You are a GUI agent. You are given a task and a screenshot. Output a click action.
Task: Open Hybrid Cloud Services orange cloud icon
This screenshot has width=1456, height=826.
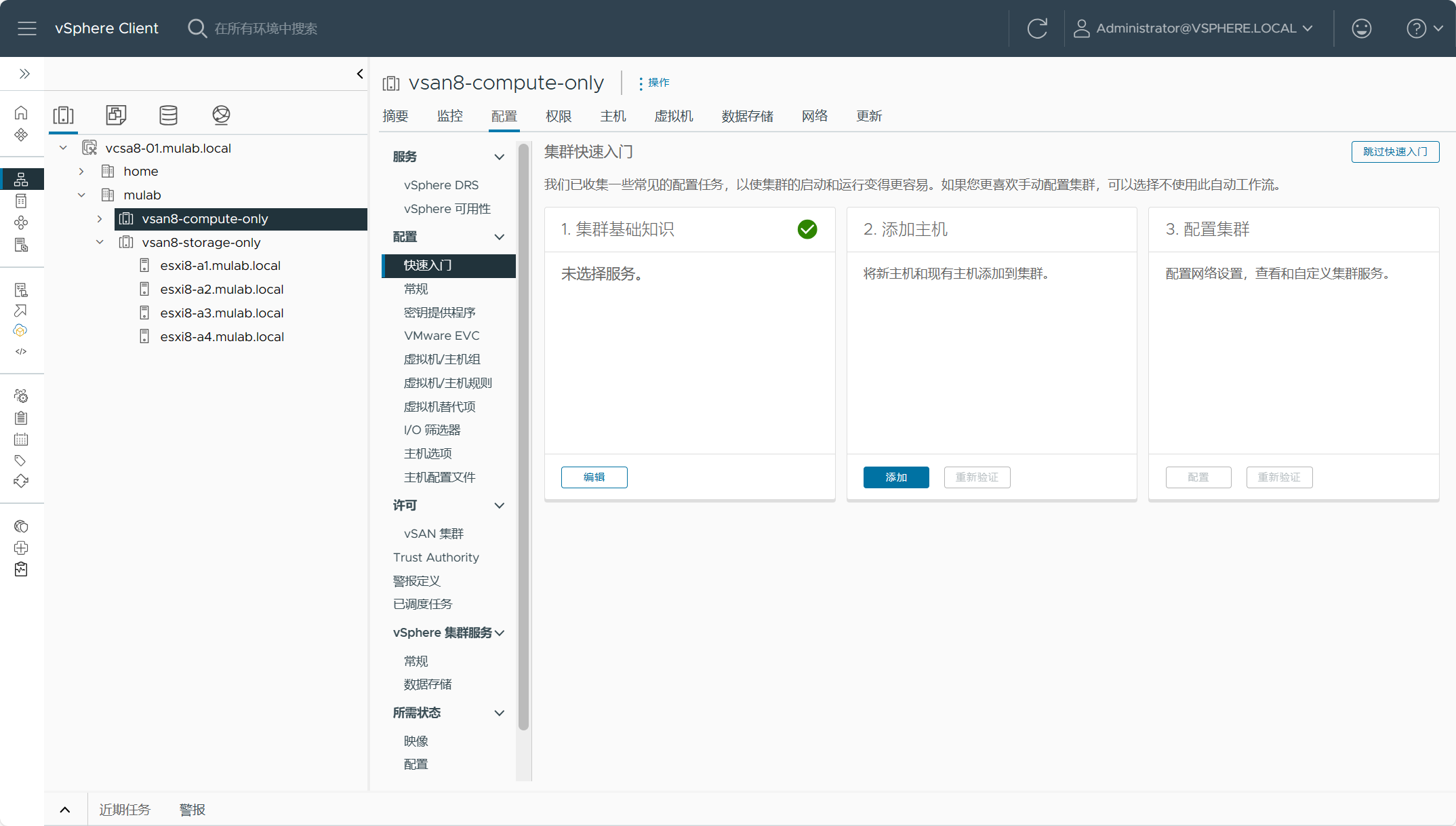point(21,330)
